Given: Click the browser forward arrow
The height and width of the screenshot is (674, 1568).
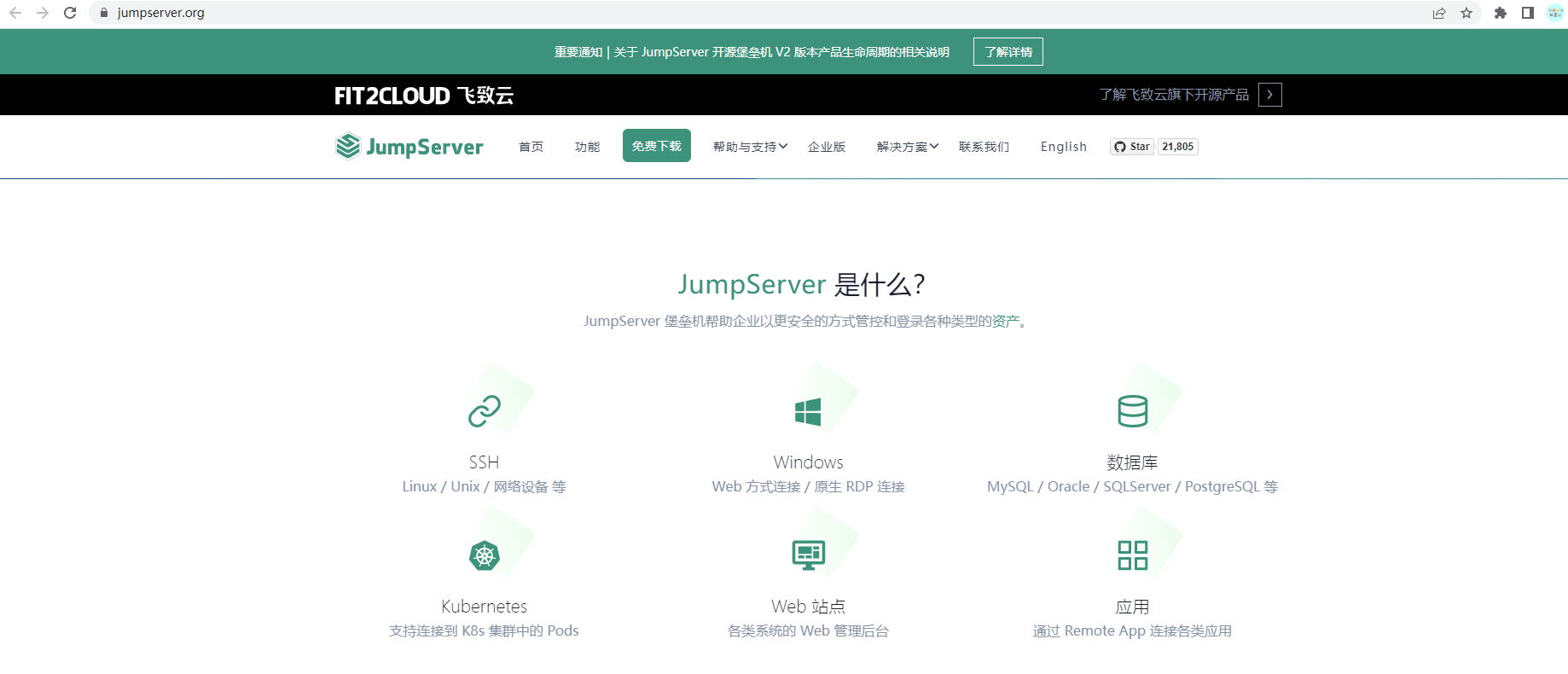Looking at the screenshot, I should pyautogui.click(x=43, y=13).
